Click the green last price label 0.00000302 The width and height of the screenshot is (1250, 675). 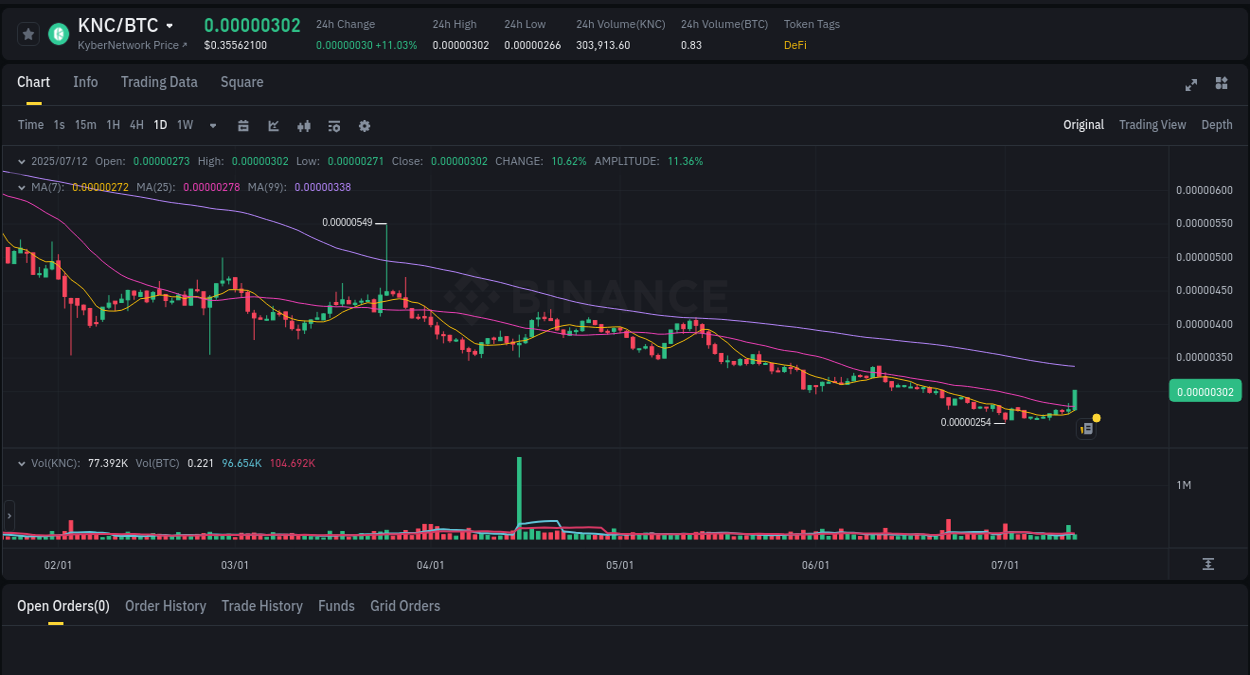click(1205, 390)
